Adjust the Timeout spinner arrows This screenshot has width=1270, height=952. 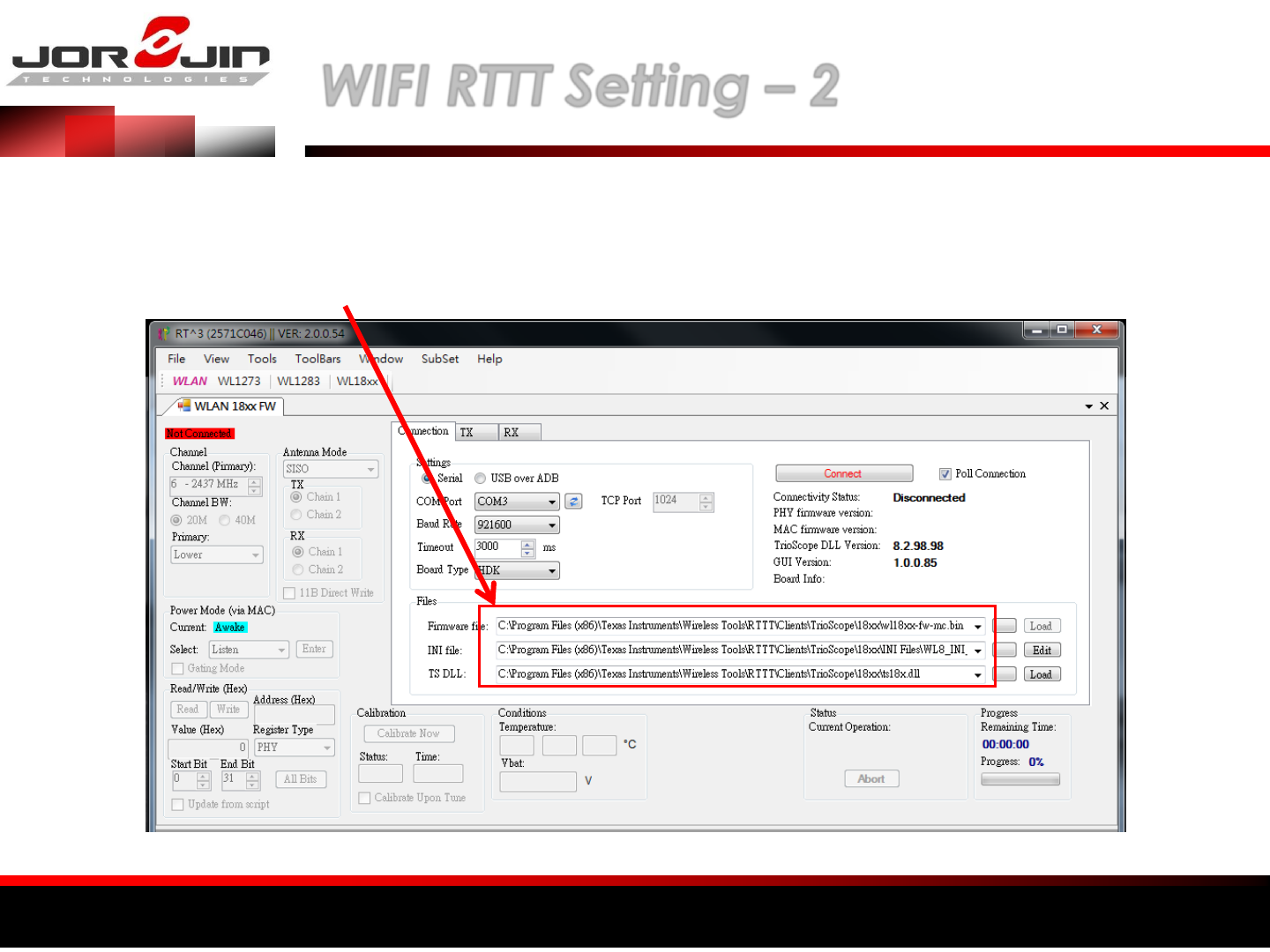point(527,547)
